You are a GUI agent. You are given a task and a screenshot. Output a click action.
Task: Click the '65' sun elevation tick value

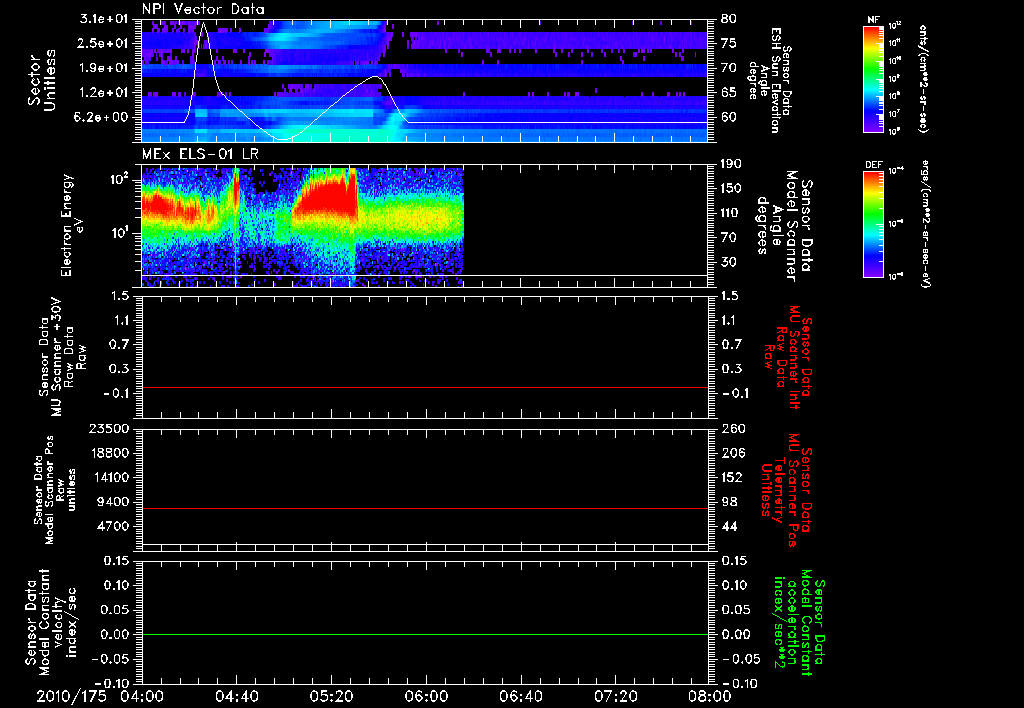[729, 93]
